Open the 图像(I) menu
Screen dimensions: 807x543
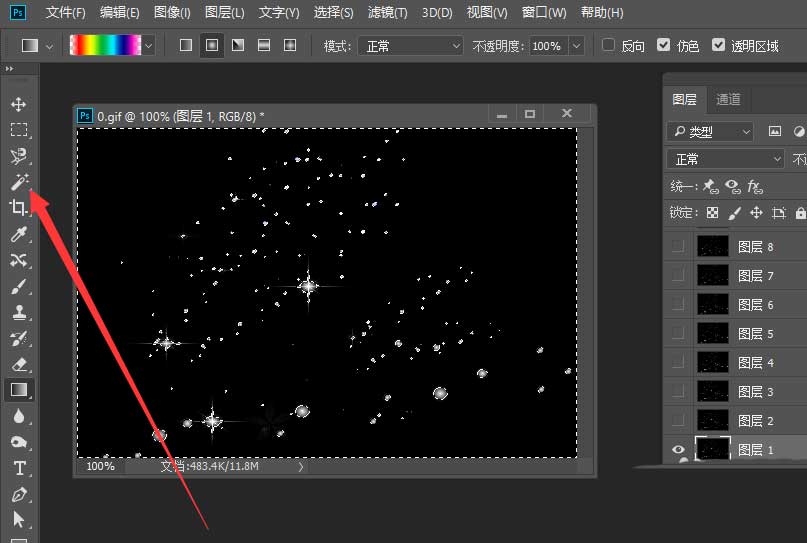[x=172, y=12]
